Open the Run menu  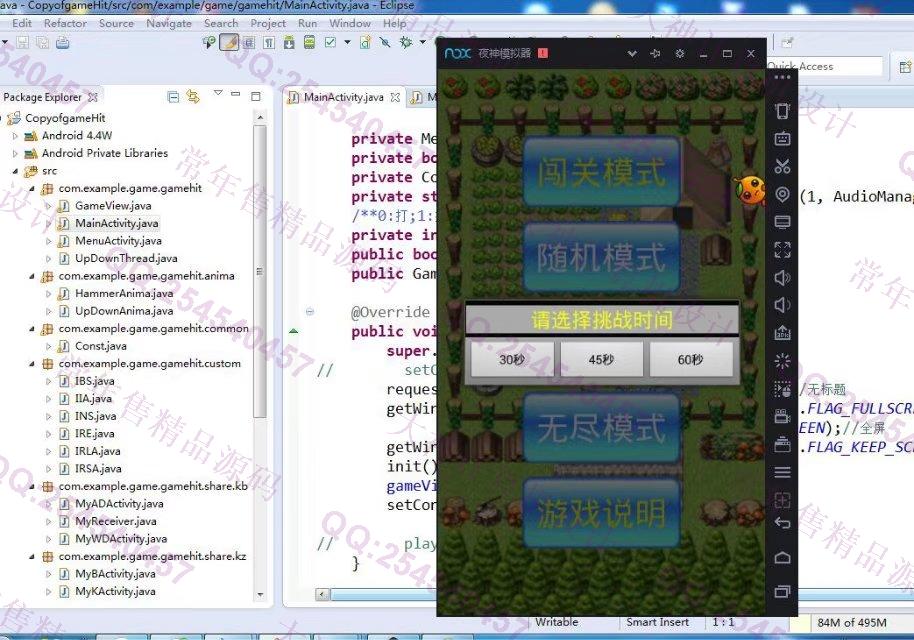coord(307,23)
